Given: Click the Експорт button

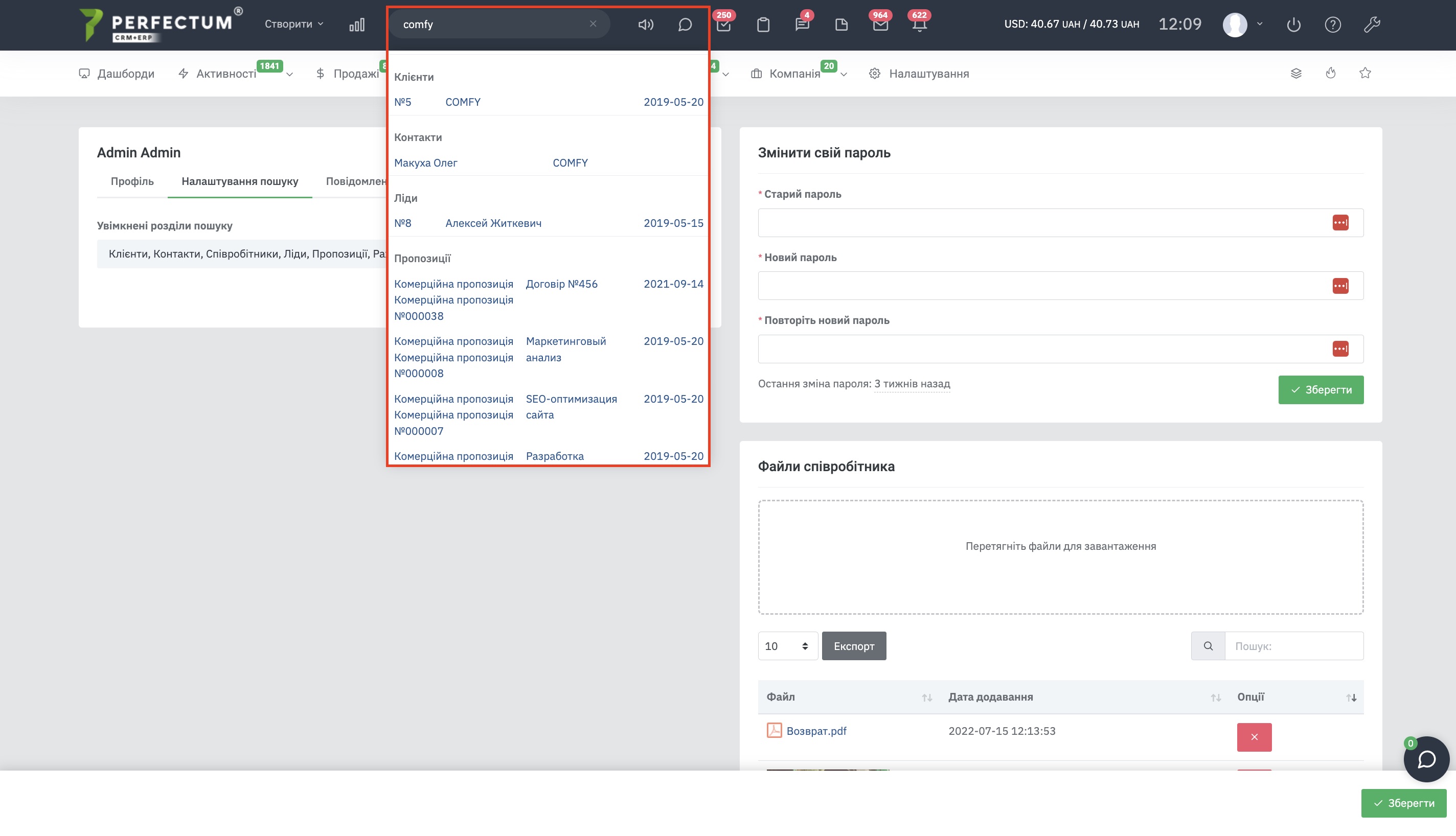Looking at the screenshot, I should point(853,646).
